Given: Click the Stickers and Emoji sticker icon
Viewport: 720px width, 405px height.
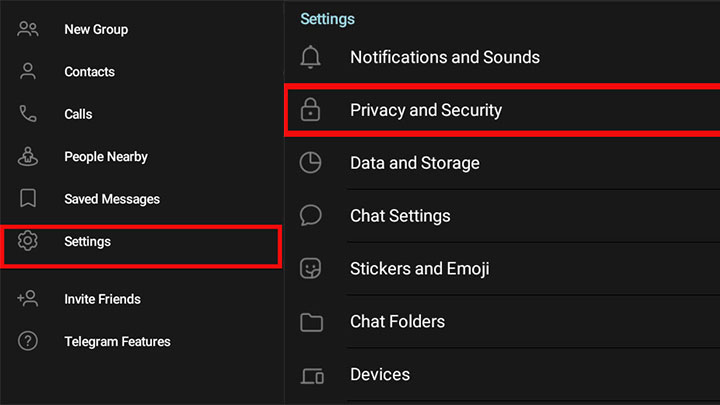Looking at the screenshot, I should click(311, 269).
